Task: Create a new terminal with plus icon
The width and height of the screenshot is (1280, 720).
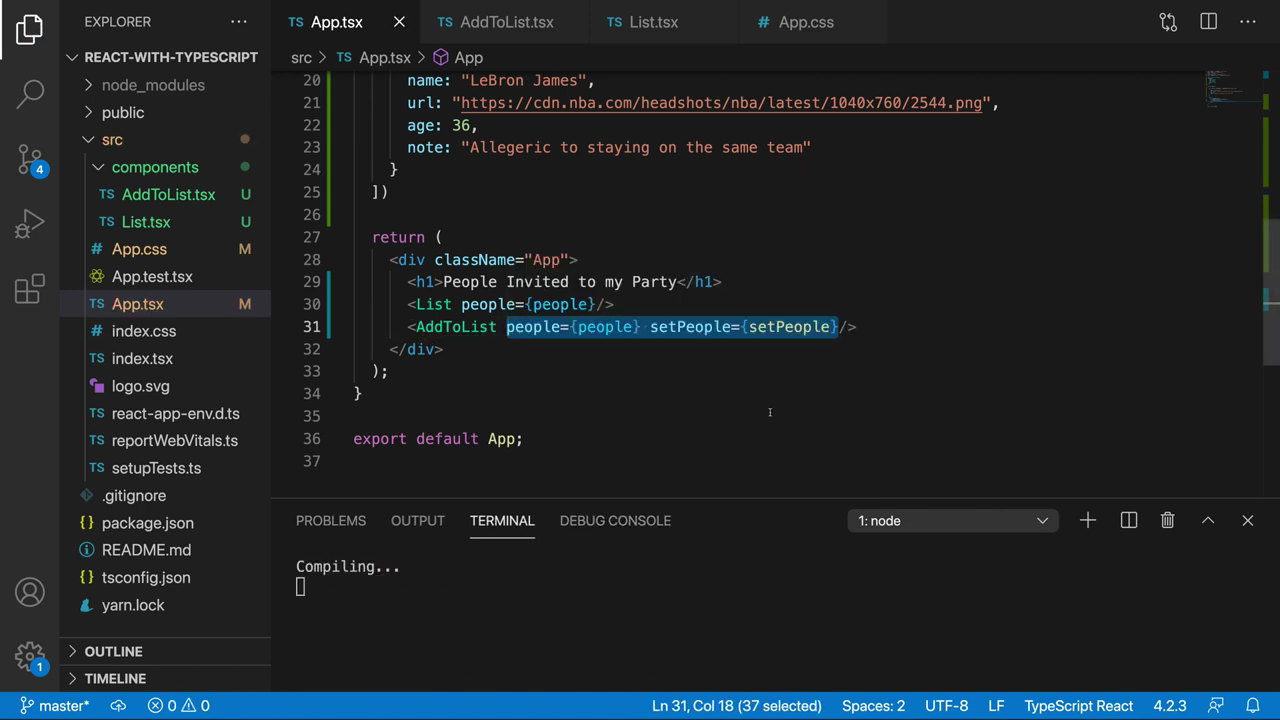Action: 1088,520
